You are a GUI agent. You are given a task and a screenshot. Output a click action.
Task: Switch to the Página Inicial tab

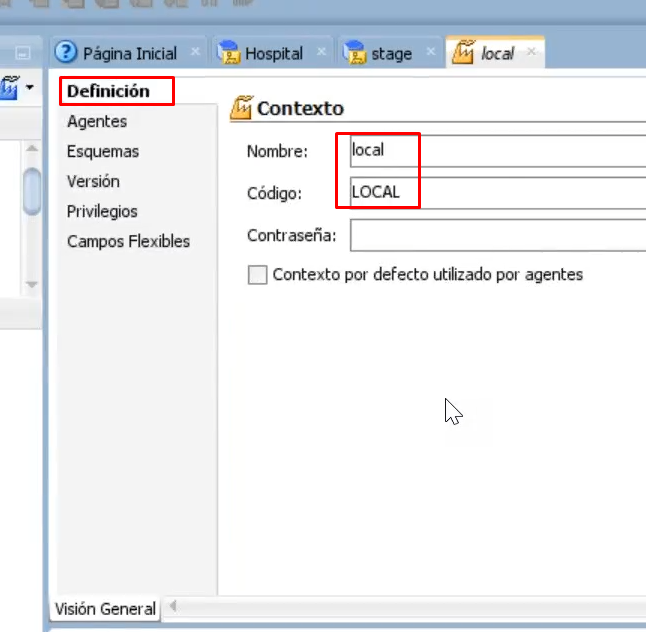point(129,53)
